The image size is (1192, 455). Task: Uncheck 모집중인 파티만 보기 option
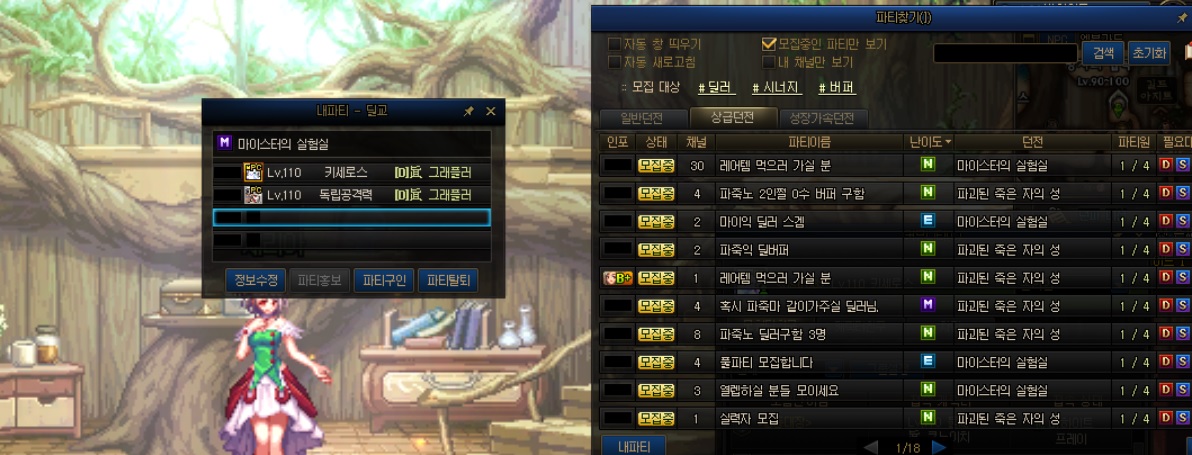(769, 44)
